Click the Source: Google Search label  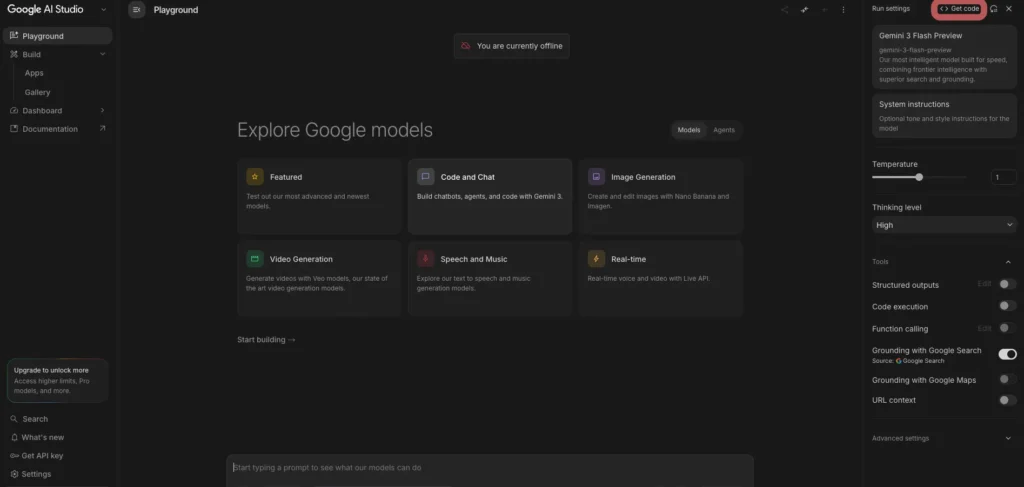point(908,361)
